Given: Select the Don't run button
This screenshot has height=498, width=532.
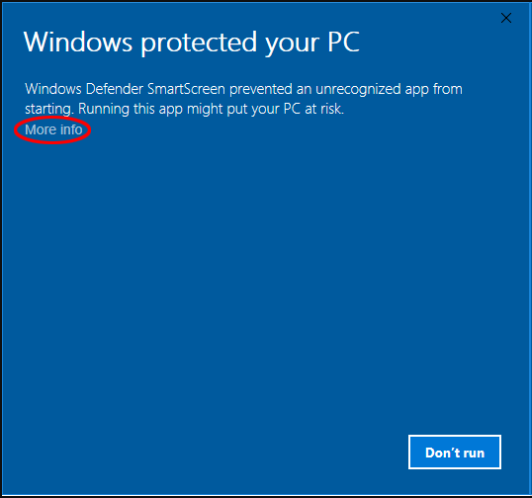Looking at the screenshot, I should point(455,452).
